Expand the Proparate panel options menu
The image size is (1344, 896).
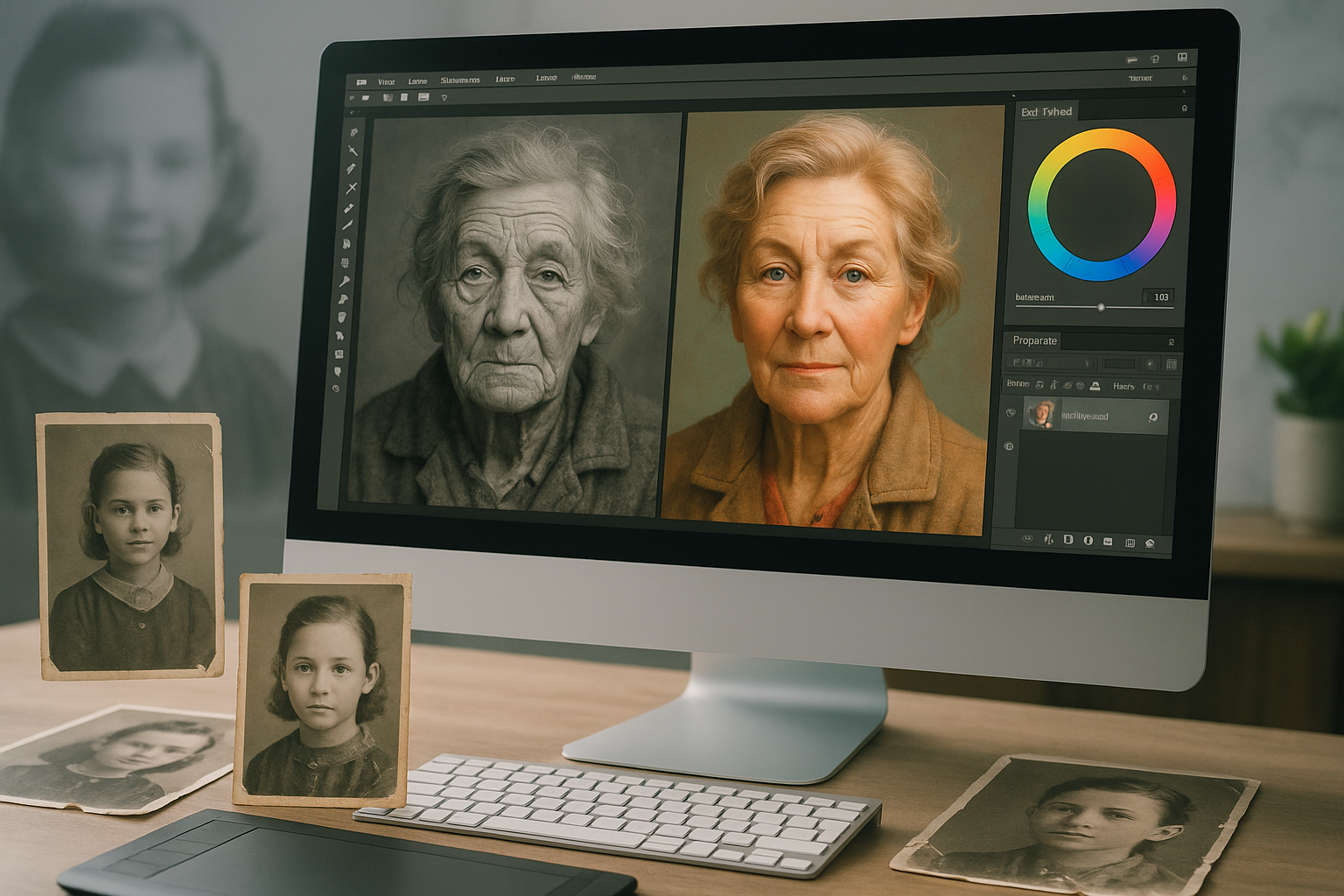pyautogui.click(x=1172, y=342)
